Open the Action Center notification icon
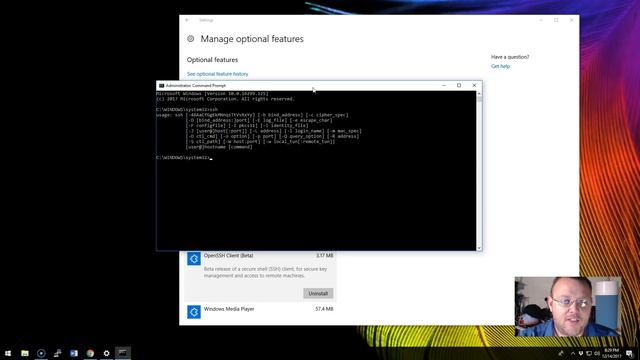 click(629, 353)
